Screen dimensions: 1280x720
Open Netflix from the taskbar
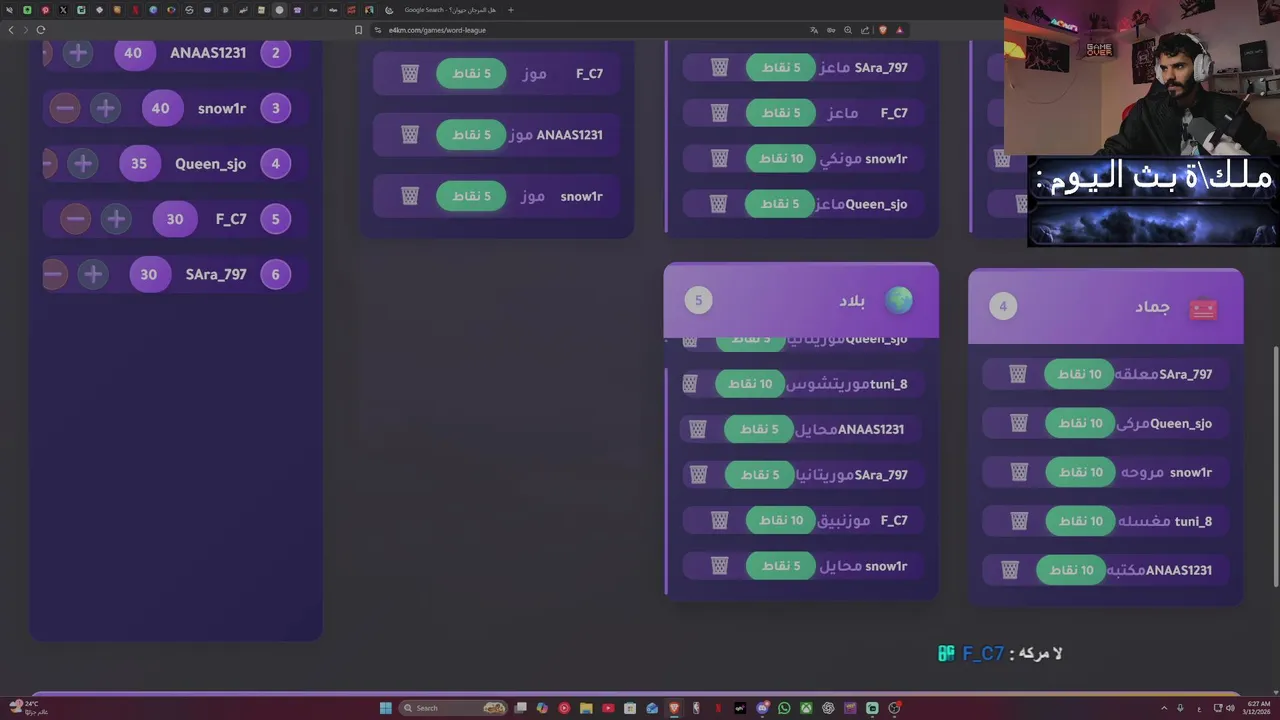(718, 708)
